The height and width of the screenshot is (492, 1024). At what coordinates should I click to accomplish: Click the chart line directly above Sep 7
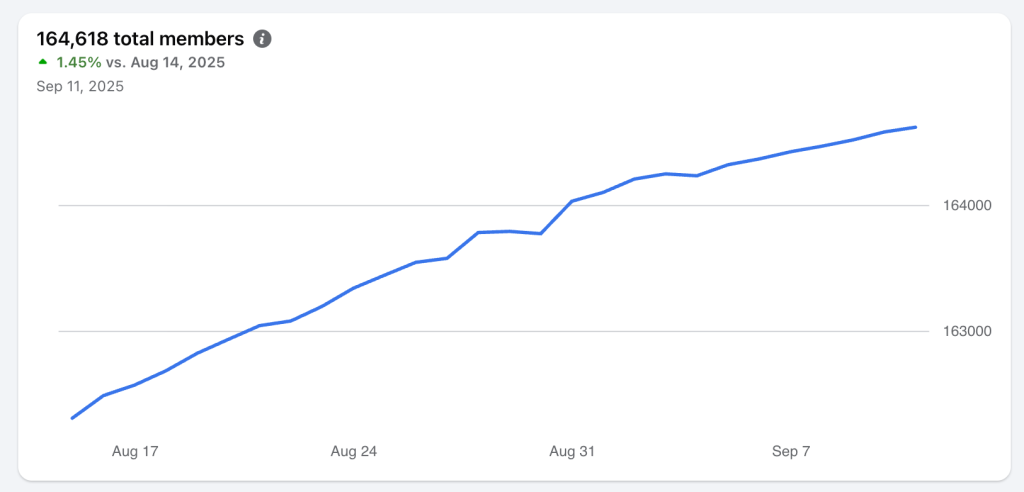tap(791, 152)
